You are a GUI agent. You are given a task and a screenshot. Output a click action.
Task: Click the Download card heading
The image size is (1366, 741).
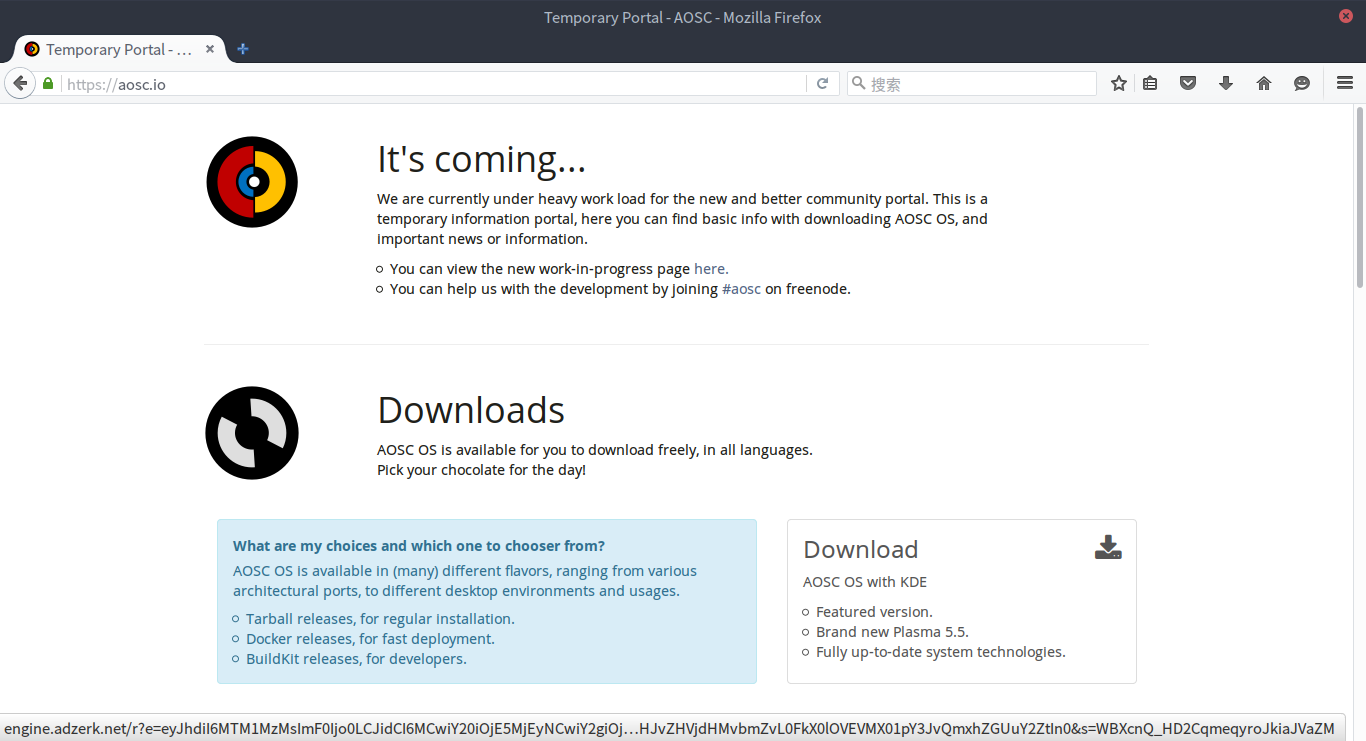pos(861,550)
